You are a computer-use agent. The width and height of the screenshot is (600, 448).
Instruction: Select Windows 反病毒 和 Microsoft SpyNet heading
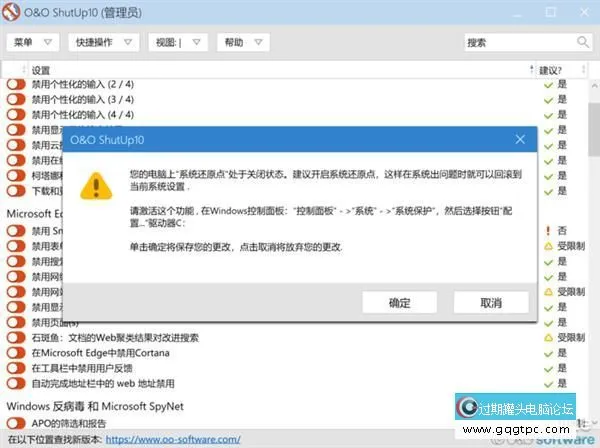(x=95, y=406)
